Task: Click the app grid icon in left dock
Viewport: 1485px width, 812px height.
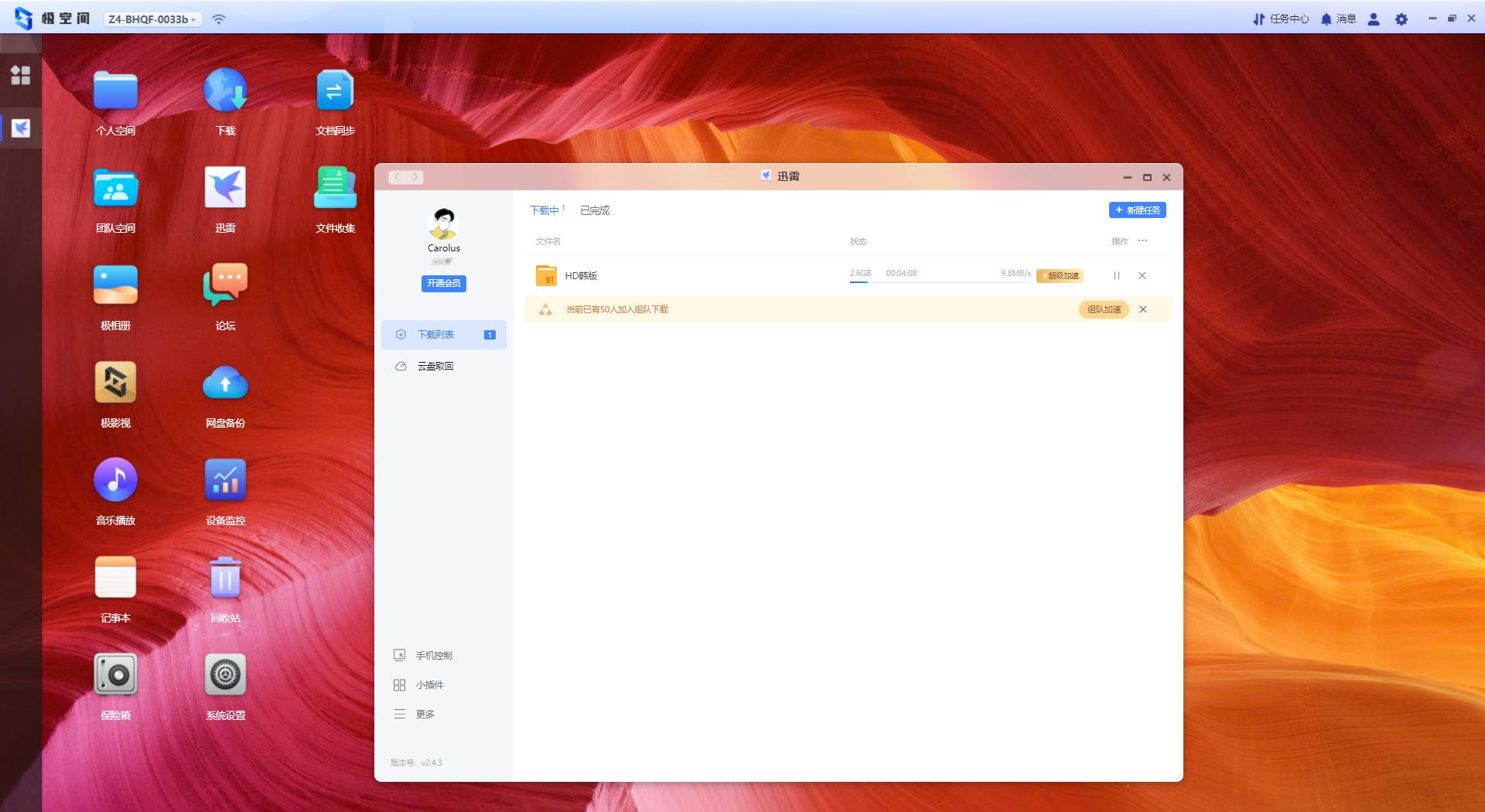Action: point(21,75)
